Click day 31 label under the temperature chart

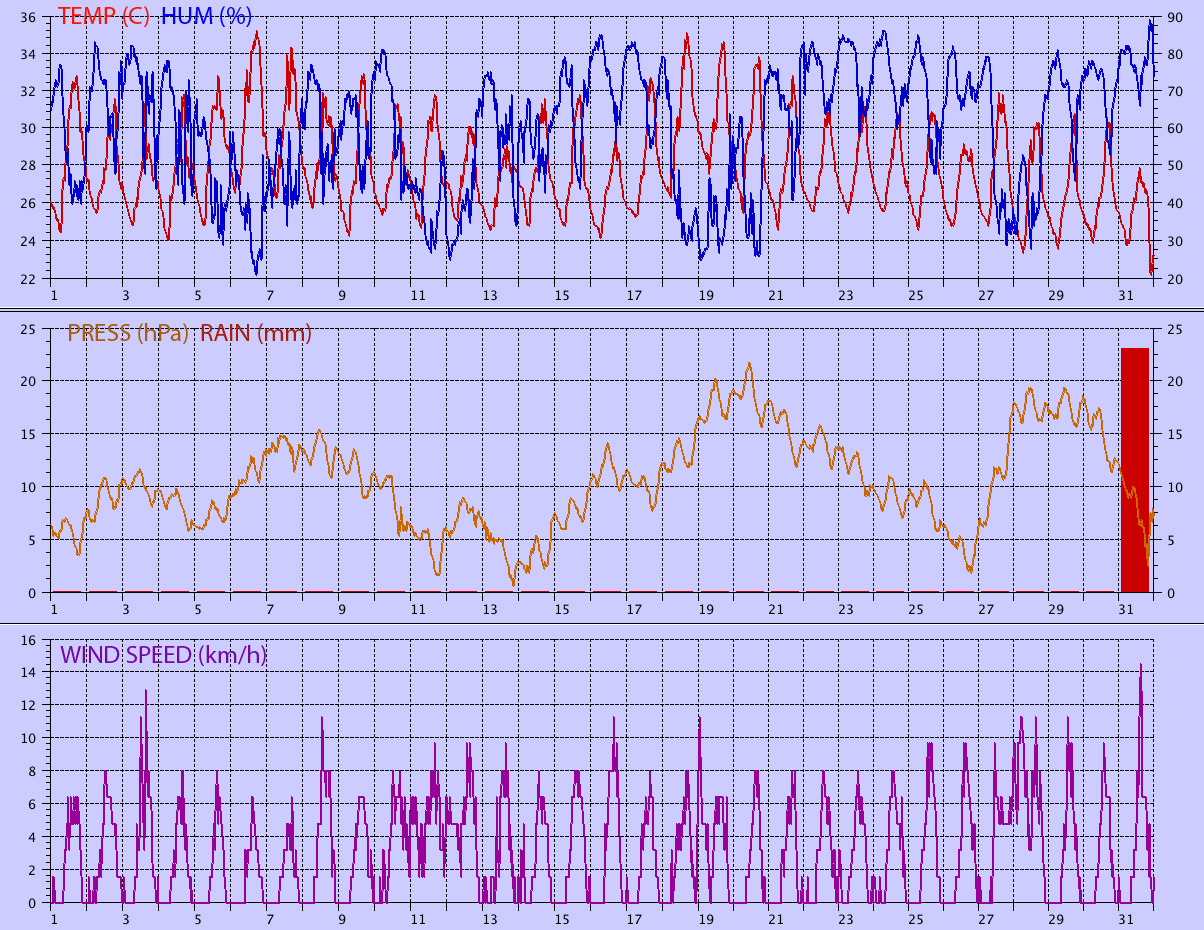point(1127,296)
